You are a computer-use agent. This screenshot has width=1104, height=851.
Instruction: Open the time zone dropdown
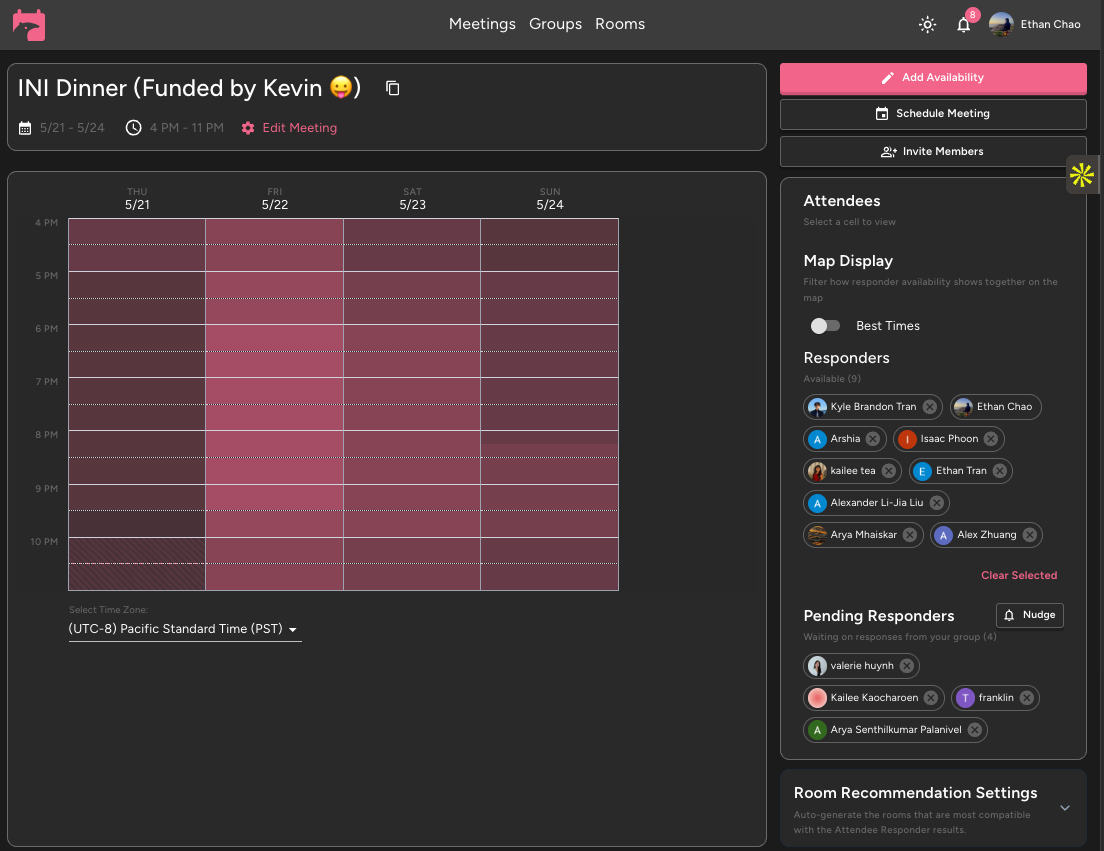[x=184, y=629]
